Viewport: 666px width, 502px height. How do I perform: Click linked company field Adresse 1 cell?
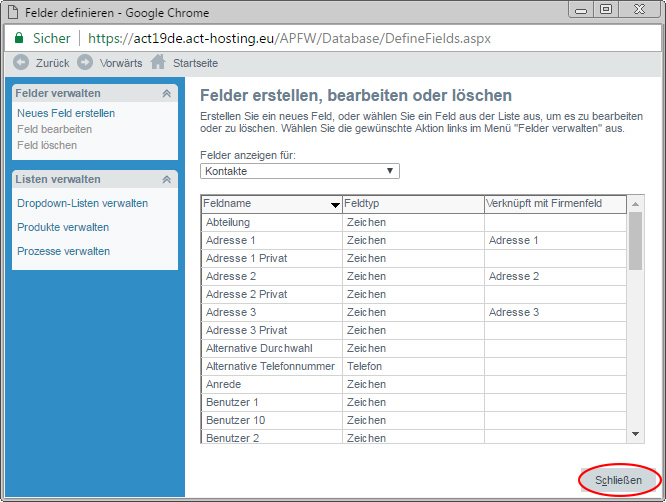tap(555, 240)
